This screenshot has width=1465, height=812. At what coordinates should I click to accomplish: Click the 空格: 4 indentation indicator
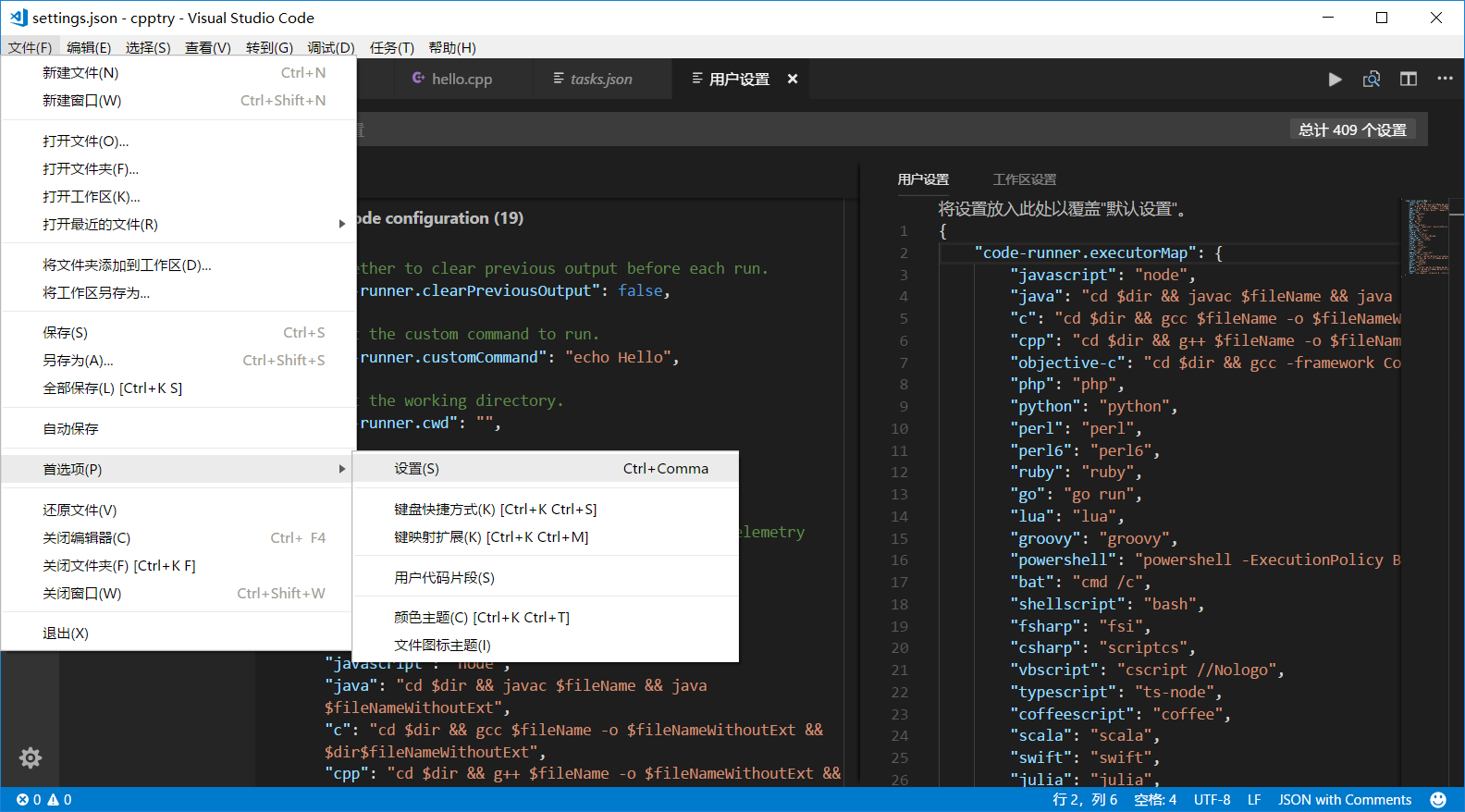[x=1155, y=800]
